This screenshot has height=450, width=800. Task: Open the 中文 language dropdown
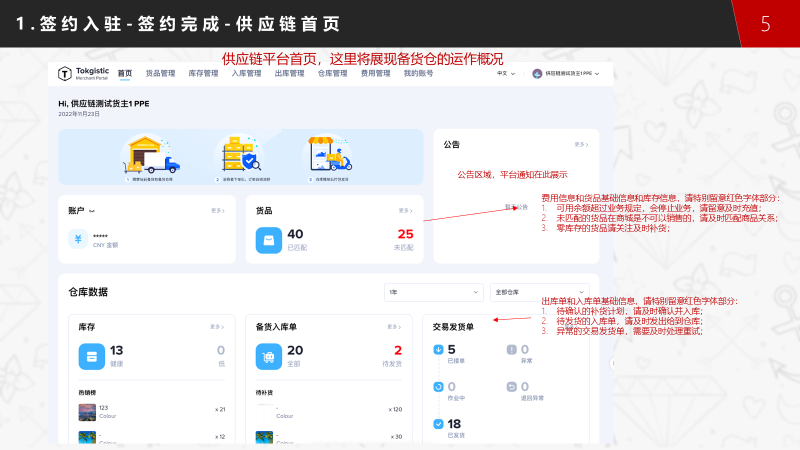click(x=506, y=73)
